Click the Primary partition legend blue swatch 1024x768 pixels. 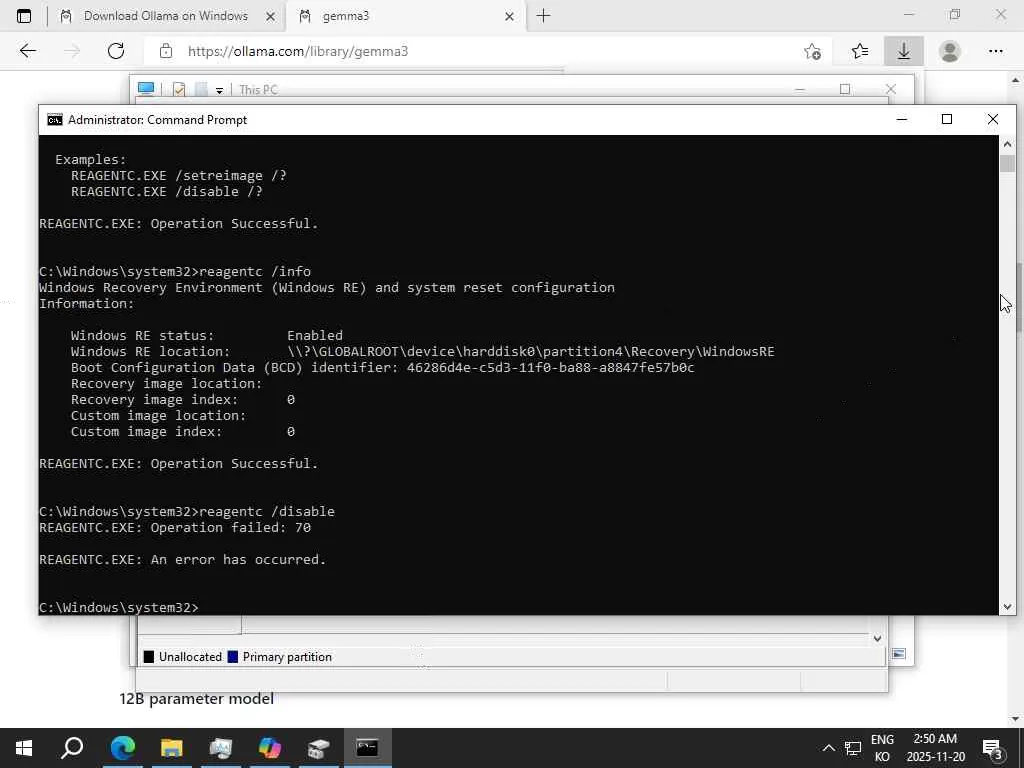[232, 657]
